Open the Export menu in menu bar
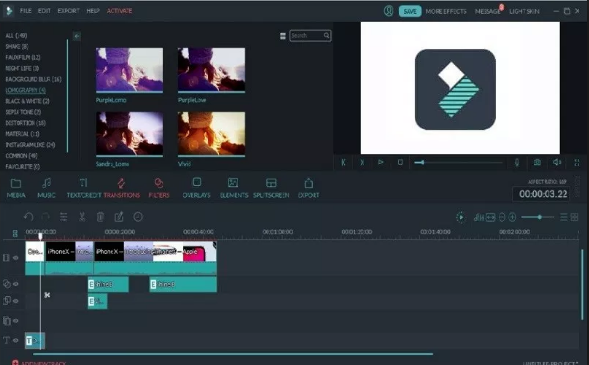Viewport: 589px width, 365px height. [68, 11]
